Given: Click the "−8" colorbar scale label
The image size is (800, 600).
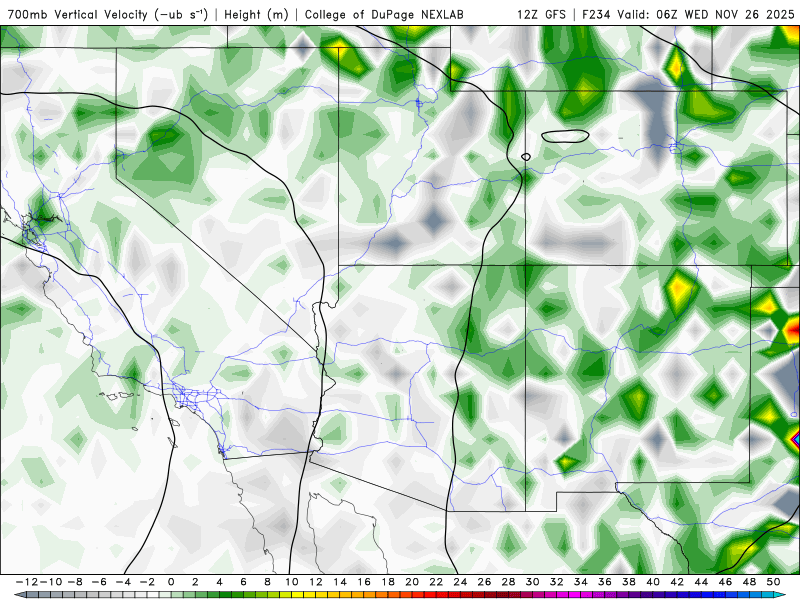Looking at the screenshot, I should point(74,582).
